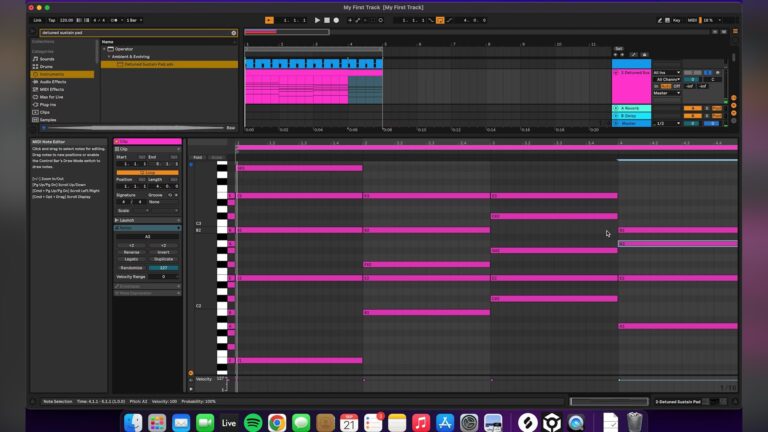Toggle the Fold button in note editor

coord(198,157)
